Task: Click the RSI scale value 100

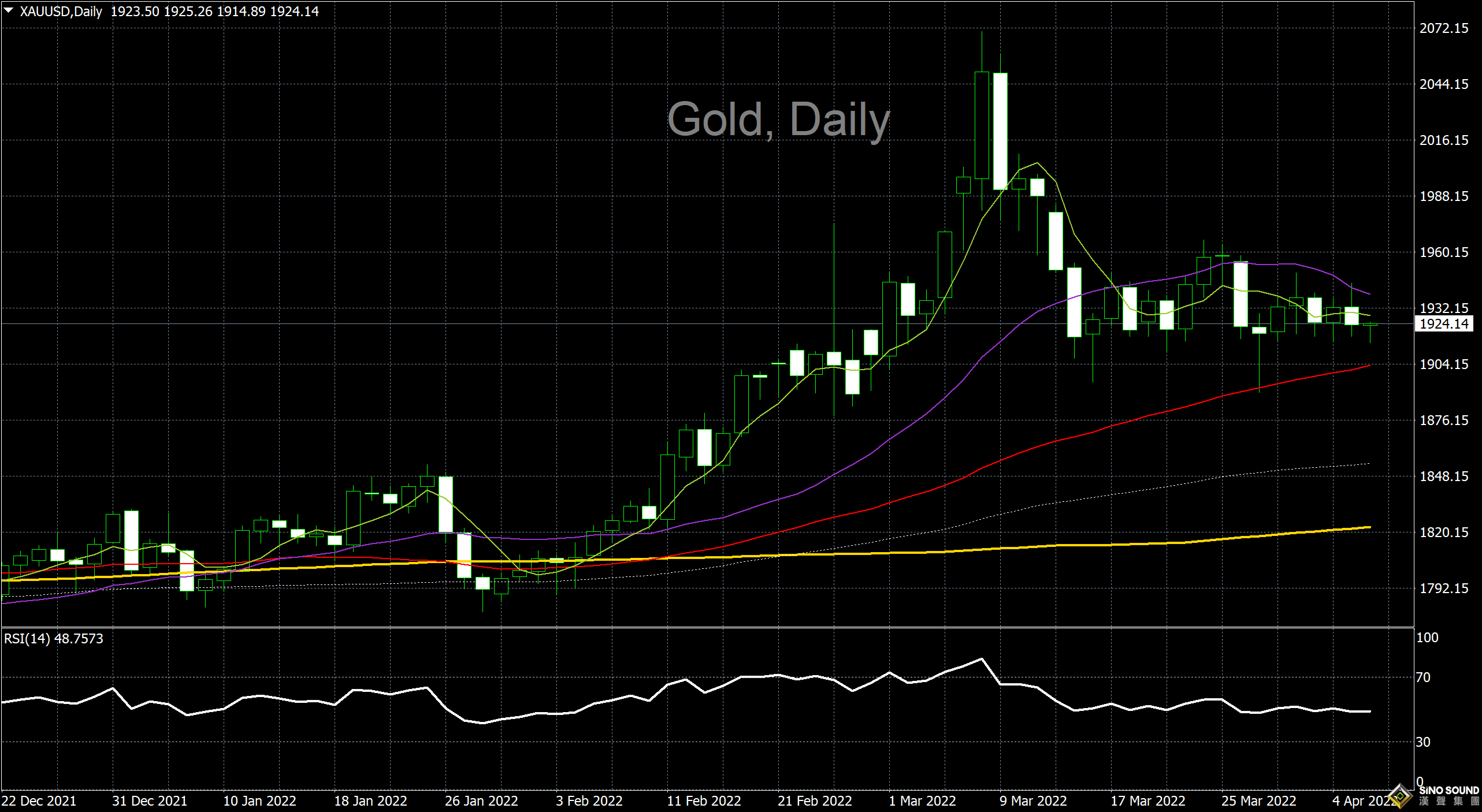Action: pyautogui.click(x=1427, y=638)
